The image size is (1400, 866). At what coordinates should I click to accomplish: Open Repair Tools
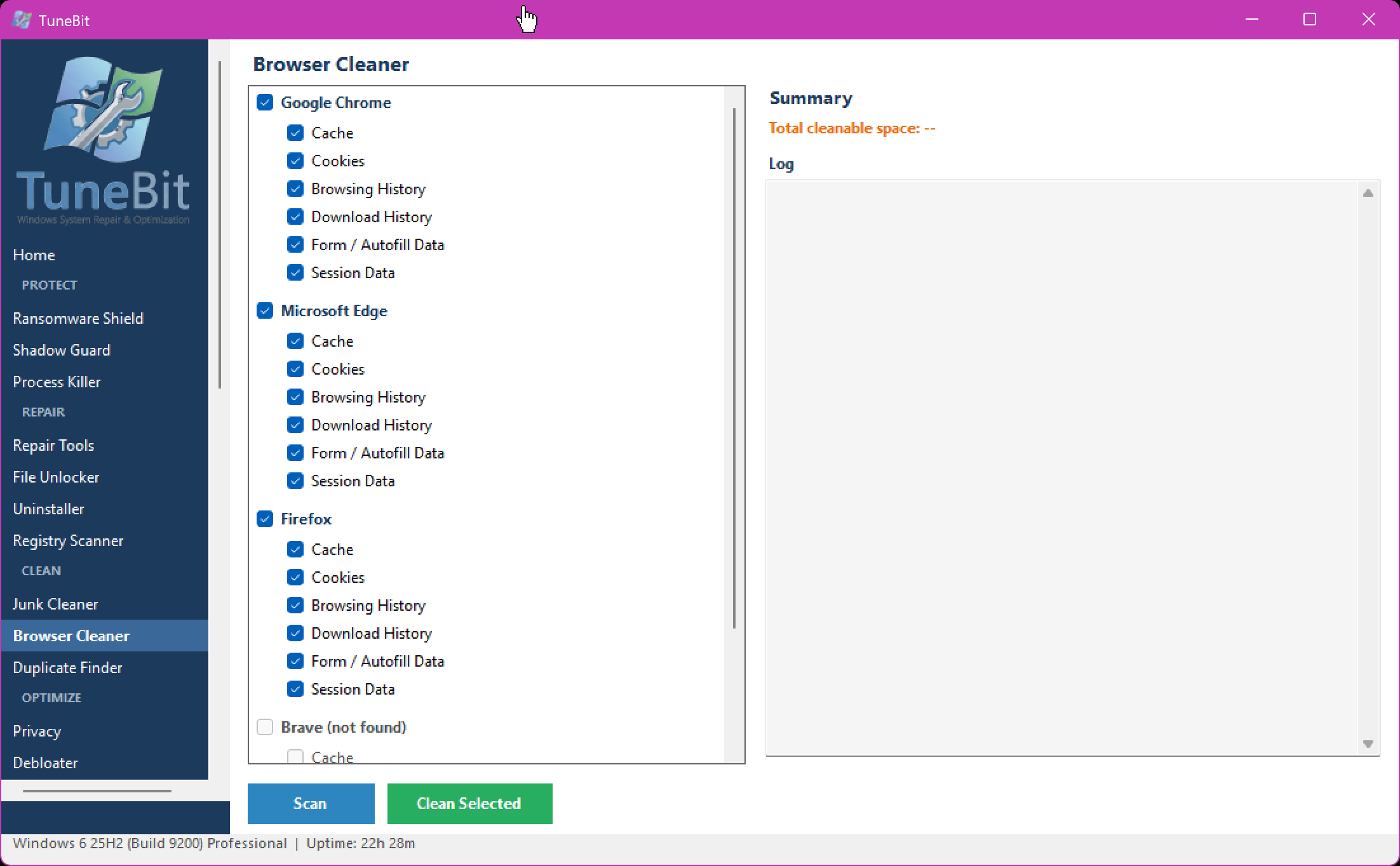[x=105, y=445]
